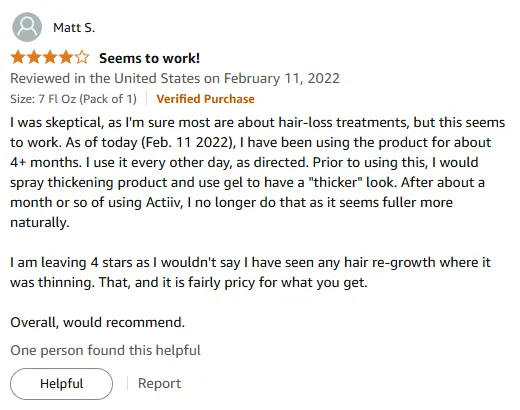Open the "Seems to work!" review title
Image resolution: width=520 pixels, height=410 pixels.
click(x=150, y=58)
